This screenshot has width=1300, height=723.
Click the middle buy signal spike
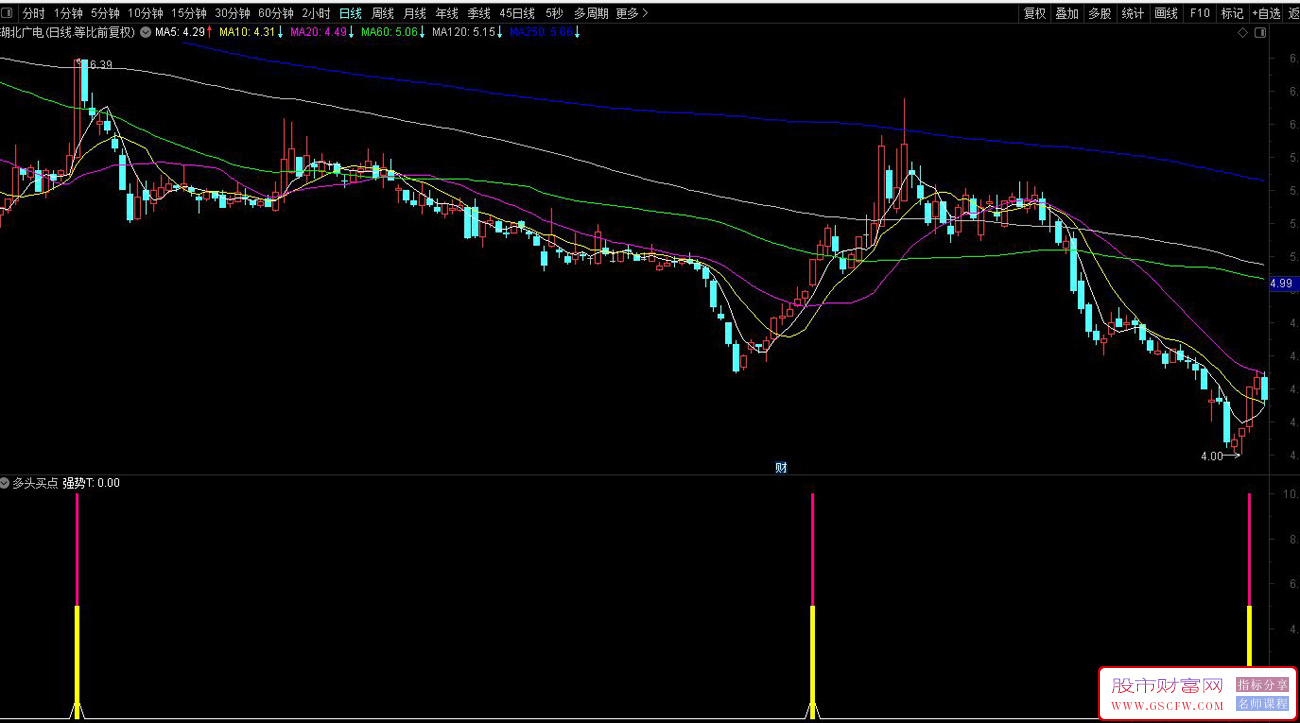click(x=812, y=605)
